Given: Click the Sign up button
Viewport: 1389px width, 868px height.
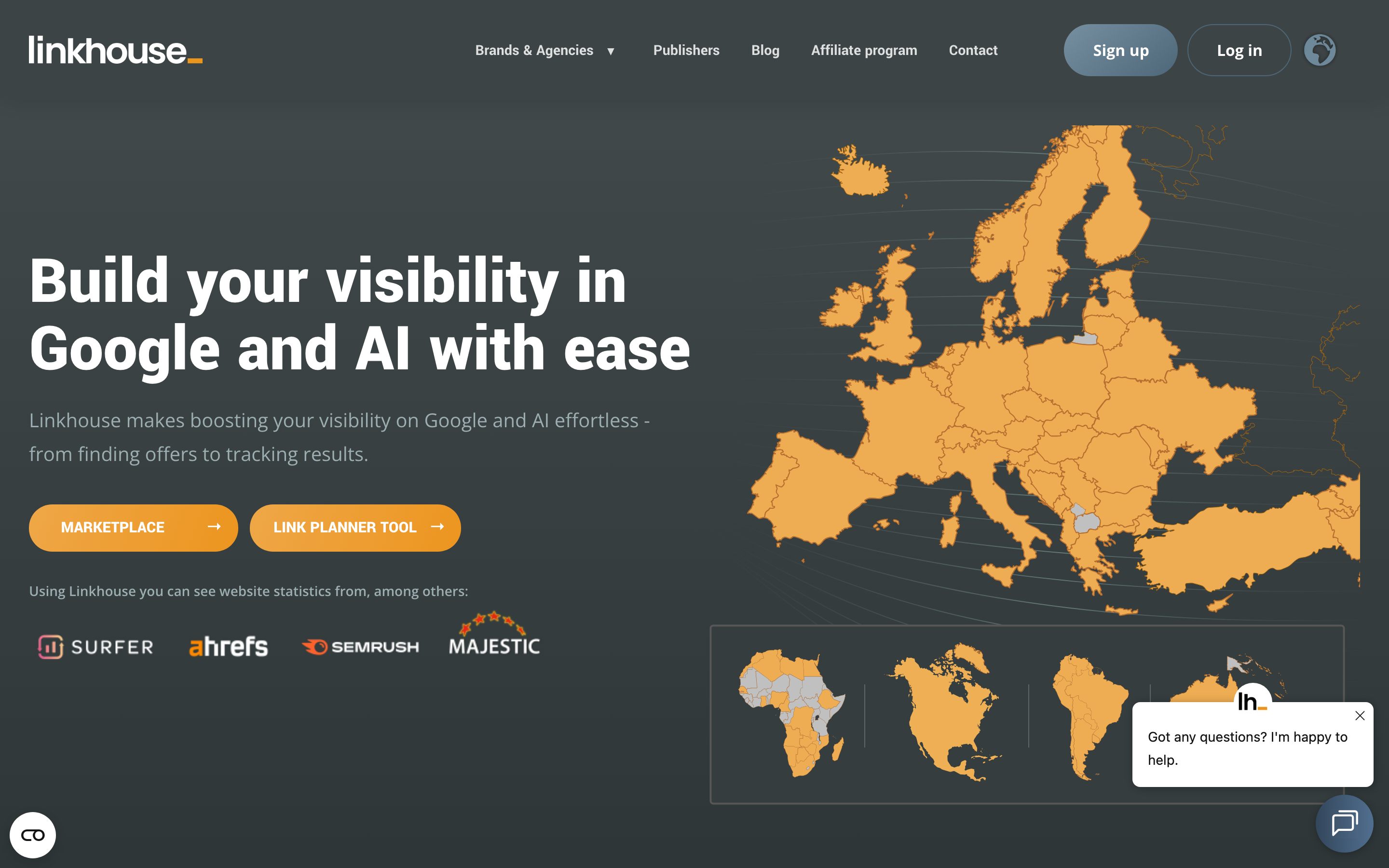Looking at the screenshot, I should click(x=1120, y=50).
